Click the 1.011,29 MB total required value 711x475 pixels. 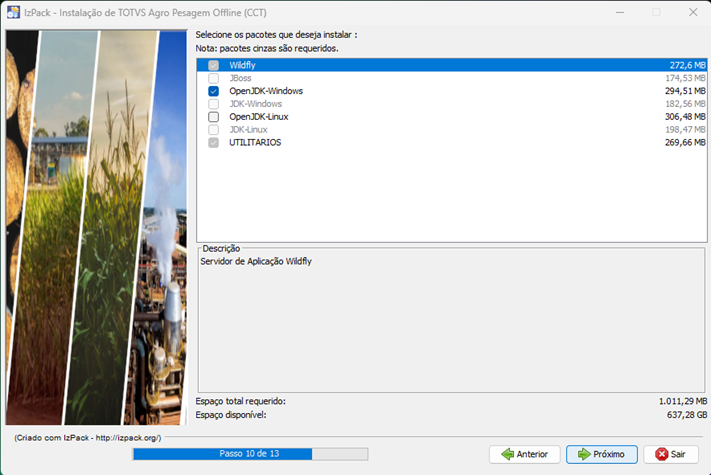[x=682, y=402]
